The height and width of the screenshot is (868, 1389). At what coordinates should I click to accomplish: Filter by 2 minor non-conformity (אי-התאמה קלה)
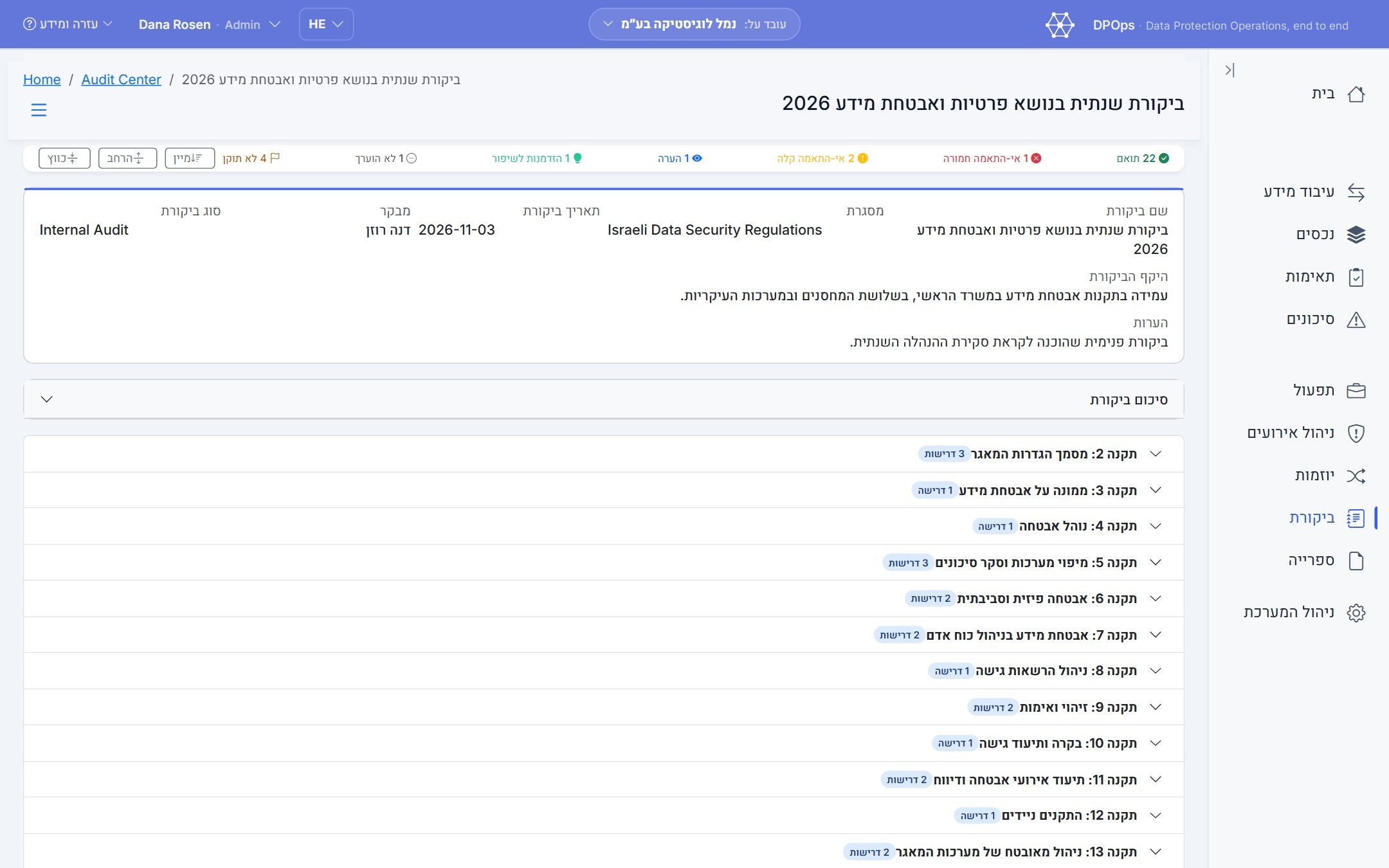(x=822, y=158)
